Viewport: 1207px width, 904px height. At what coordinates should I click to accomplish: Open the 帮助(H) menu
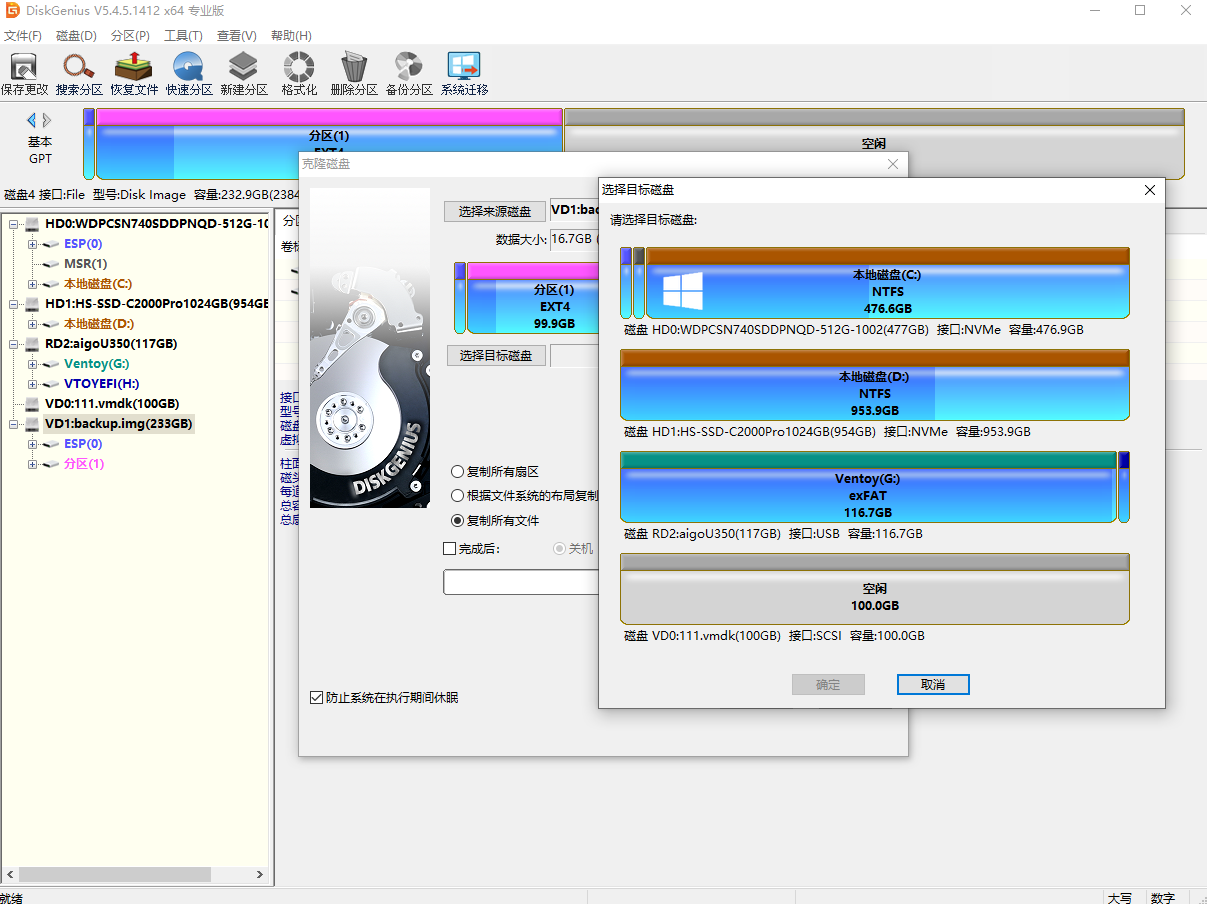click(x=291, y=35)
